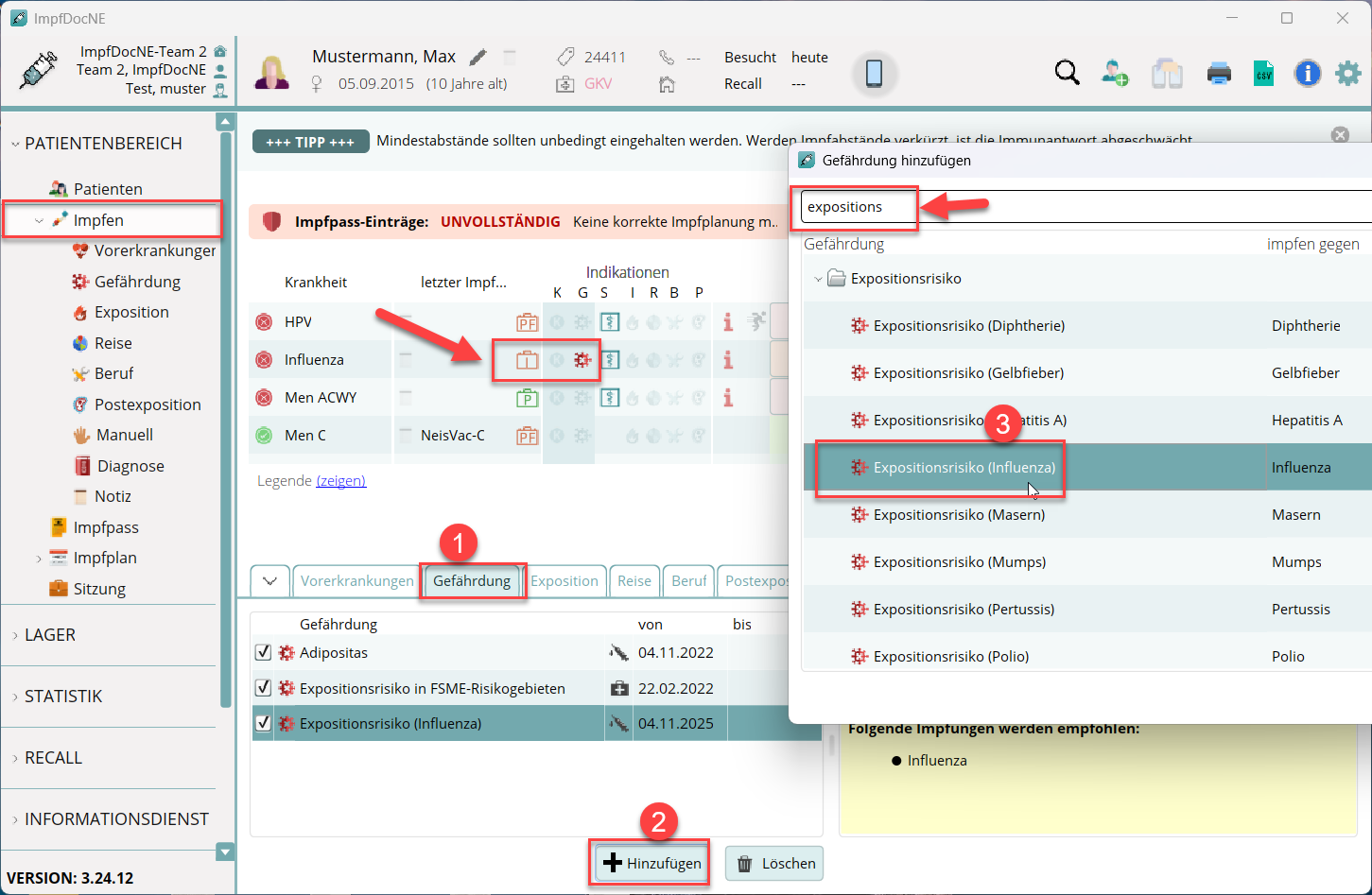The width and height of the screenshot is (1372, 895).
Task: Open the Reise tab
Action: click(634, 581)
